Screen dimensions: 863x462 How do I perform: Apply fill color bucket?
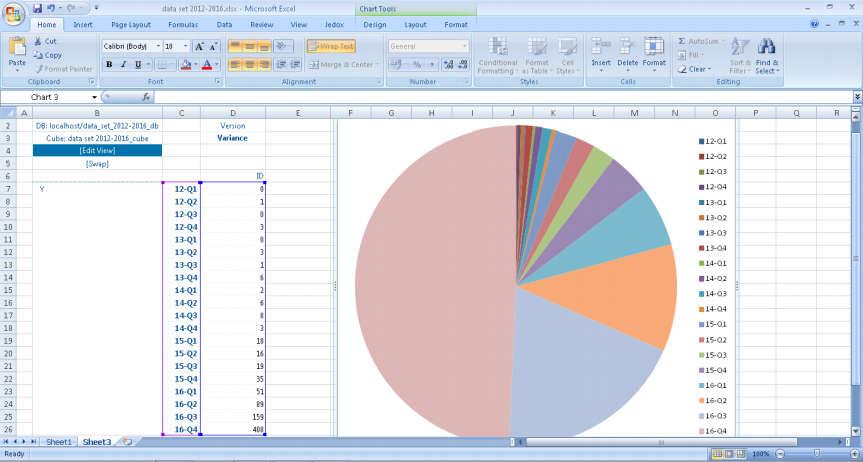pyautogui.click(x=185, y=64)
